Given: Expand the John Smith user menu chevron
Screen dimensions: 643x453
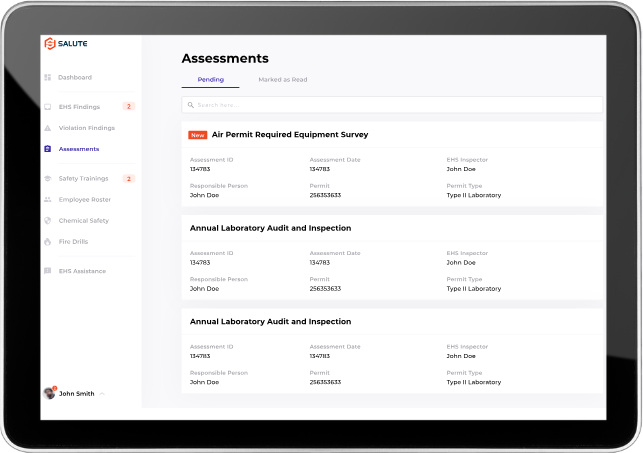Looking at the screenshot, I should pyautogui.click(x=102, y=394).
